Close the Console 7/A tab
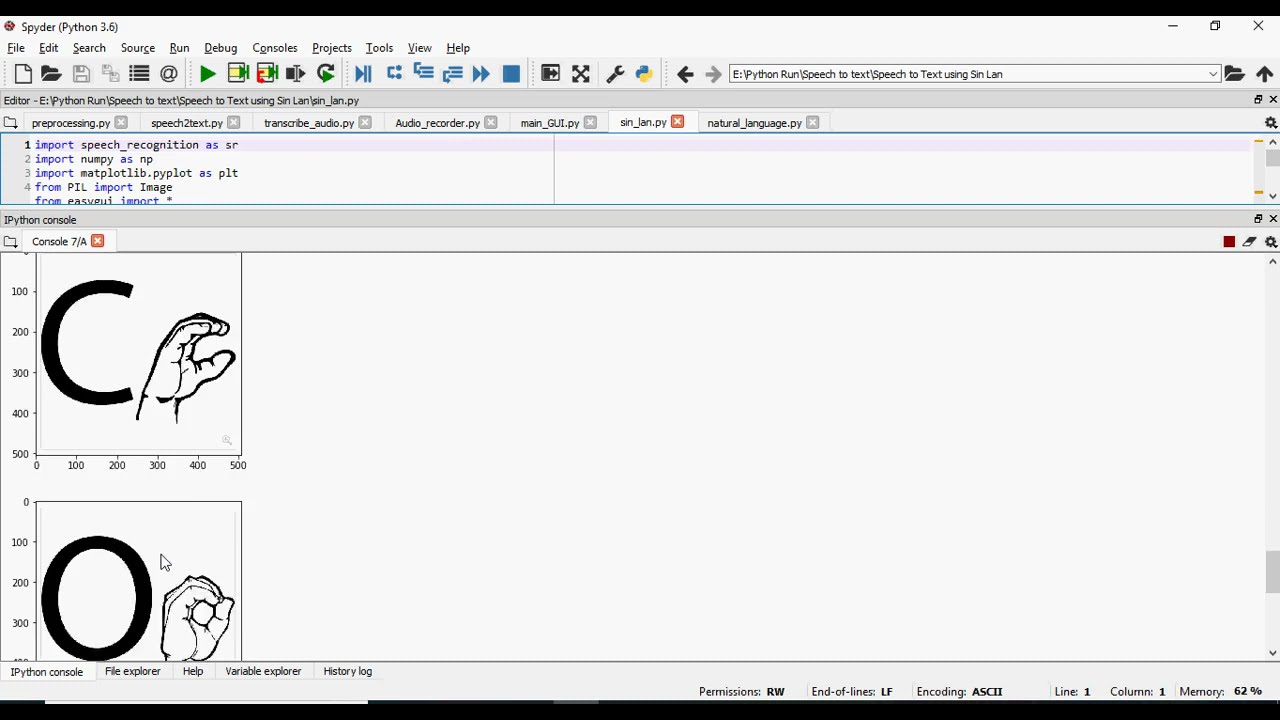The width and height of the screenshot is (1280, 720). pyautogui.click(x=98, y=241)
